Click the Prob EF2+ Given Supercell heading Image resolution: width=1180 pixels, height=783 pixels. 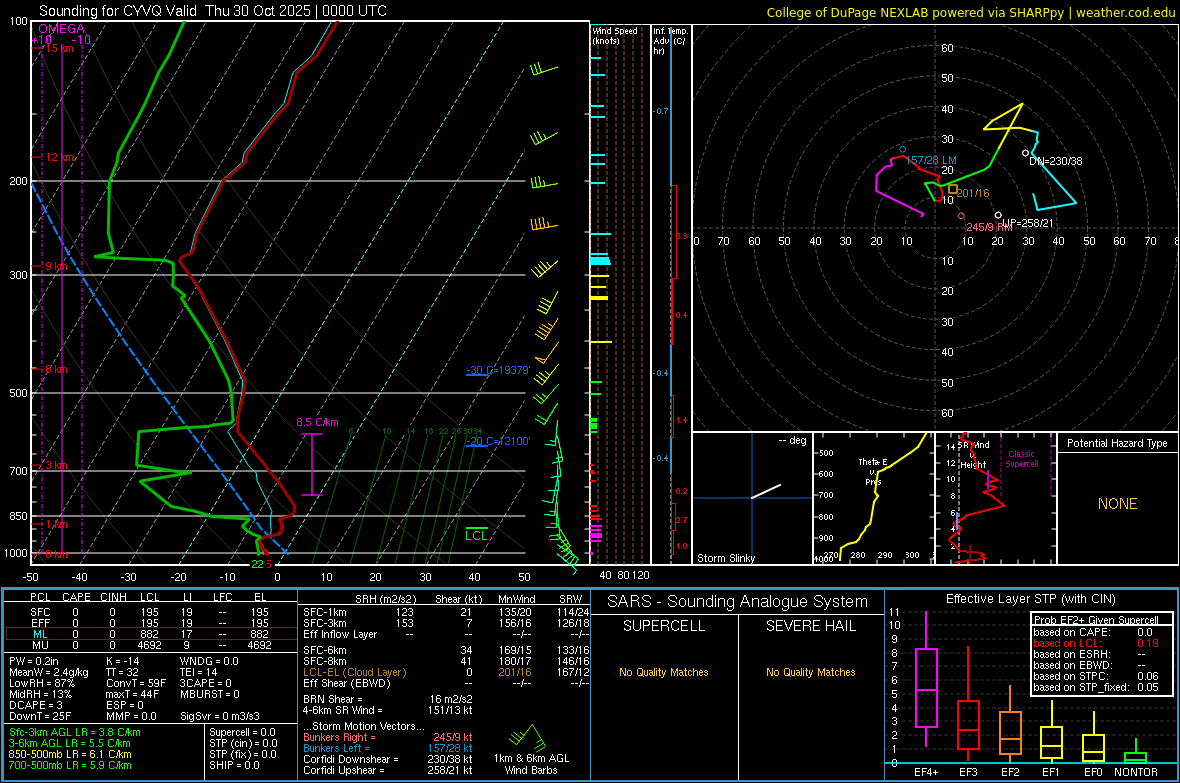click(x=1096, y=620)
